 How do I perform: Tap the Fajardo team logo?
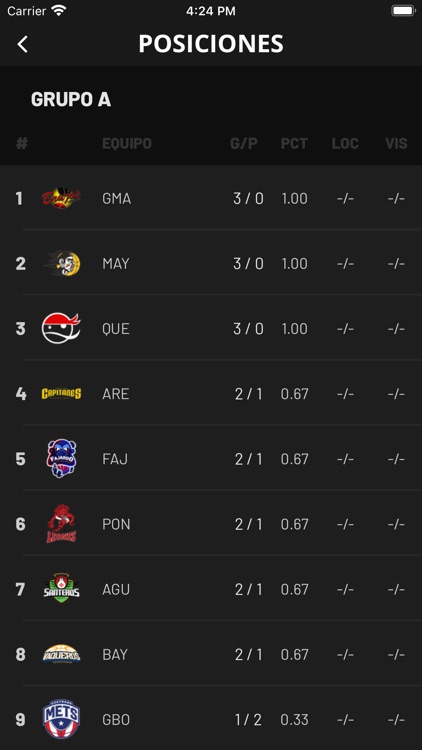point(61,459)
